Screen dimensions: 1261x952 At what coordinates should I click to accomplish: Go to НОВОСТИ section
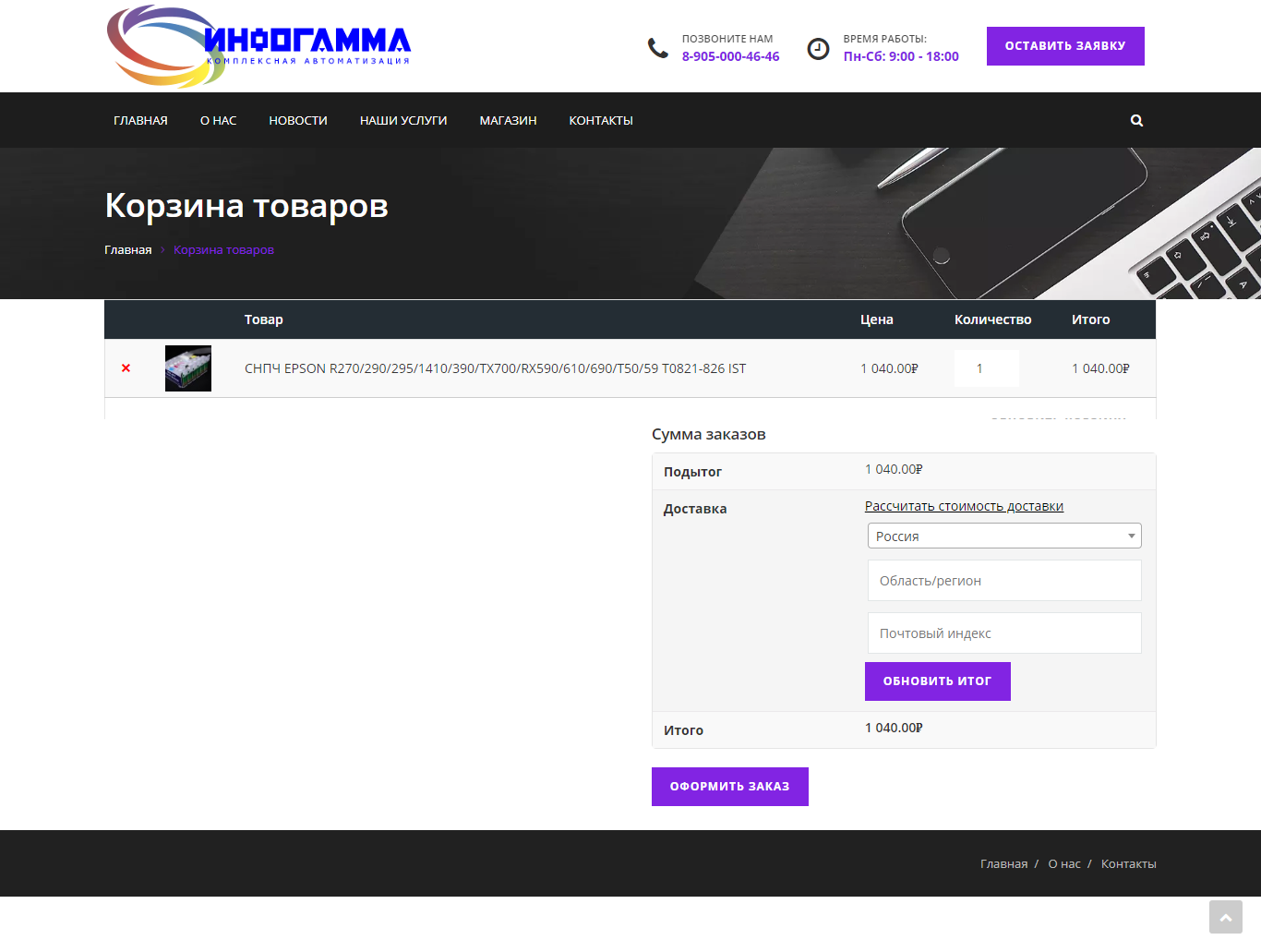pyautogui.click(x=297, y=120)
